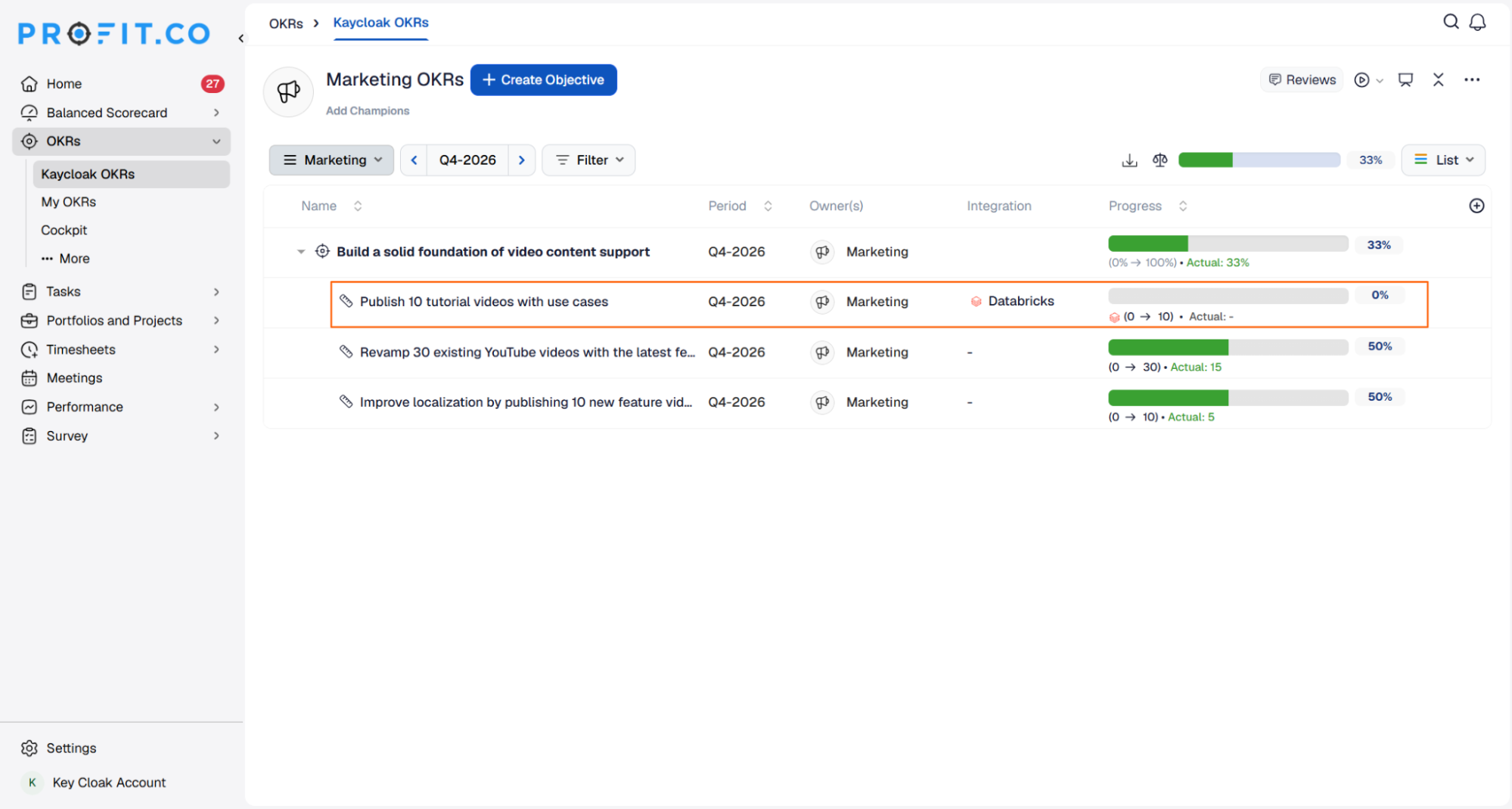Open the notifications bell
The width and height of the screenshot is (1512, 809).
pyautogui.click(x=1477, y=22)
